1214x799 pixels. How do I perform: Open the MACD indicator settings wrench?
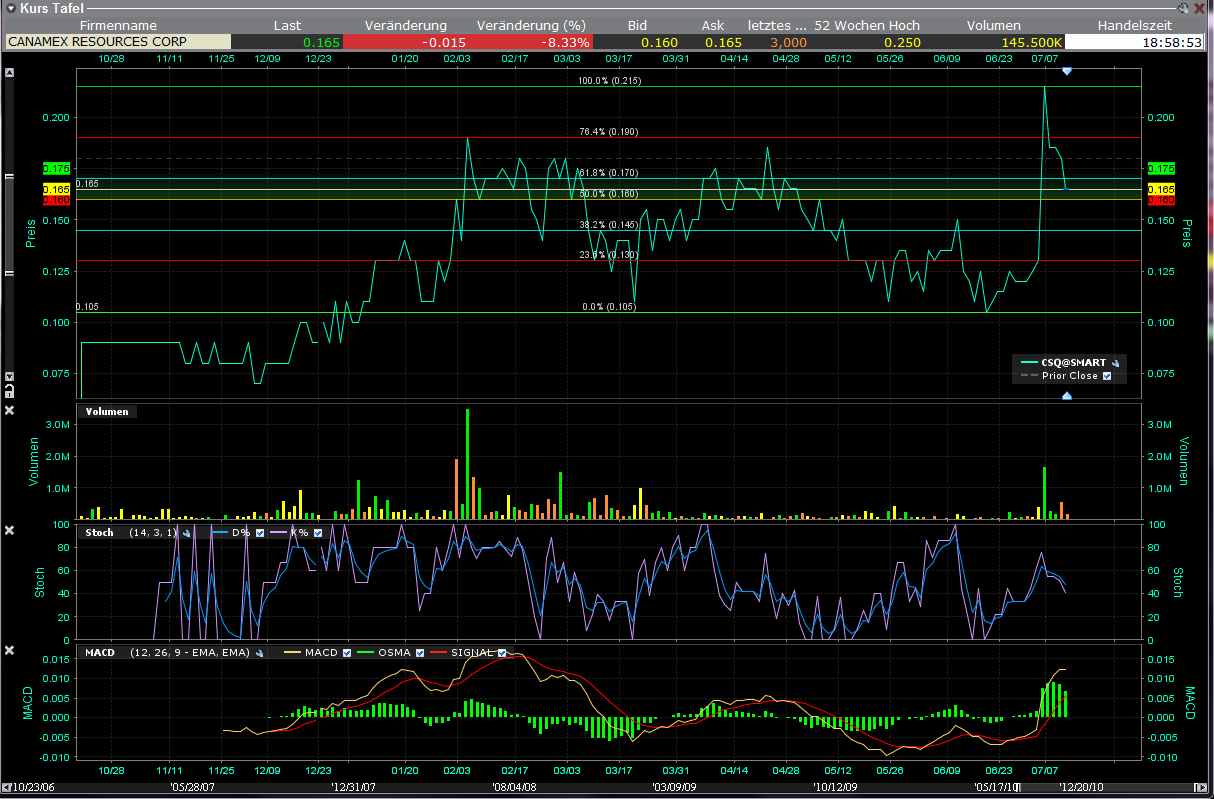click(x=261, y=653)
